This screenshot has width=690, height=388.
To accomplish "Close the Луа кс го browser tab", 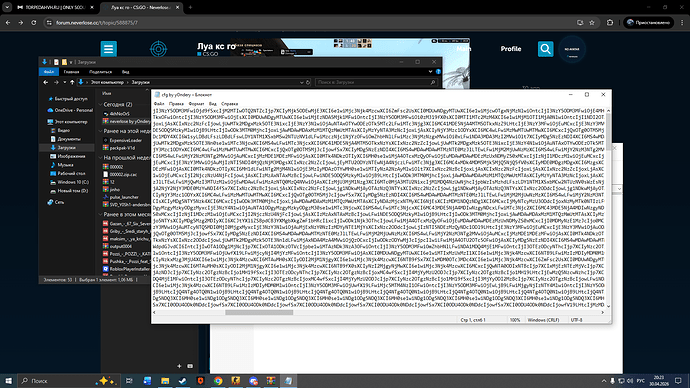I will click(177, 7).
